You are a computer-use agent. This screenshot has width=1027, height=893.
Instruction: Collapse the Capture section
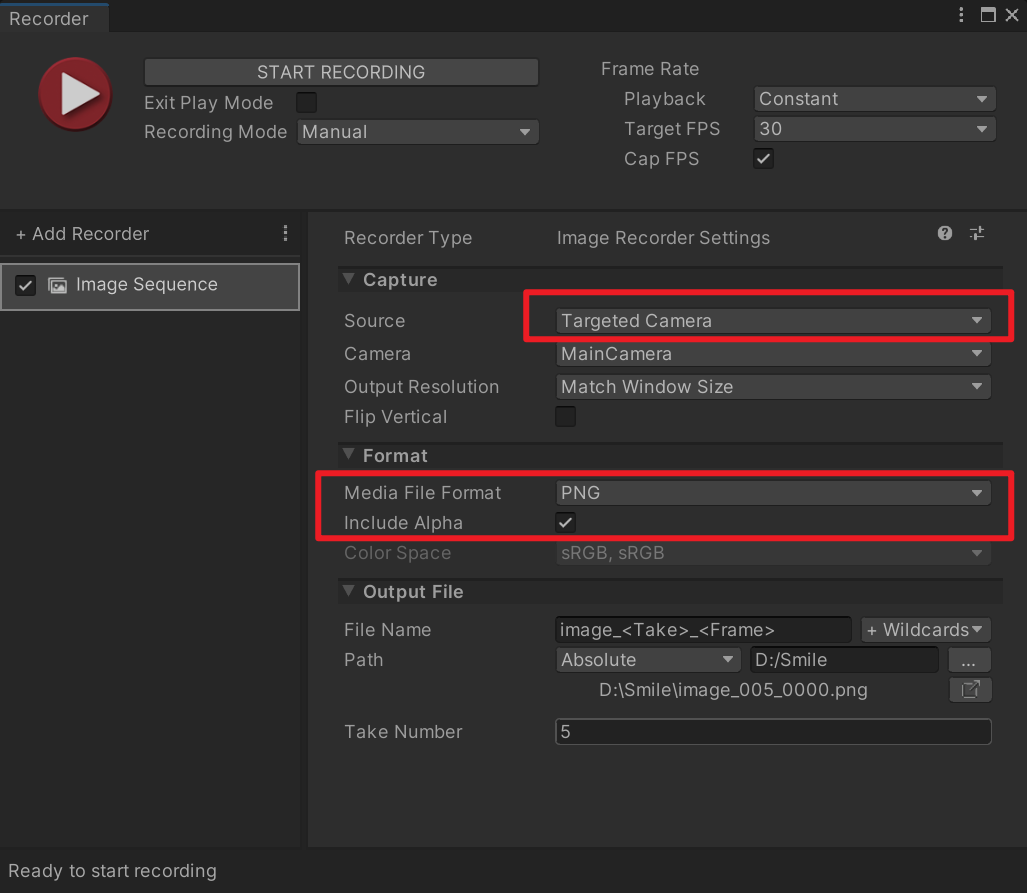point(349,280)
